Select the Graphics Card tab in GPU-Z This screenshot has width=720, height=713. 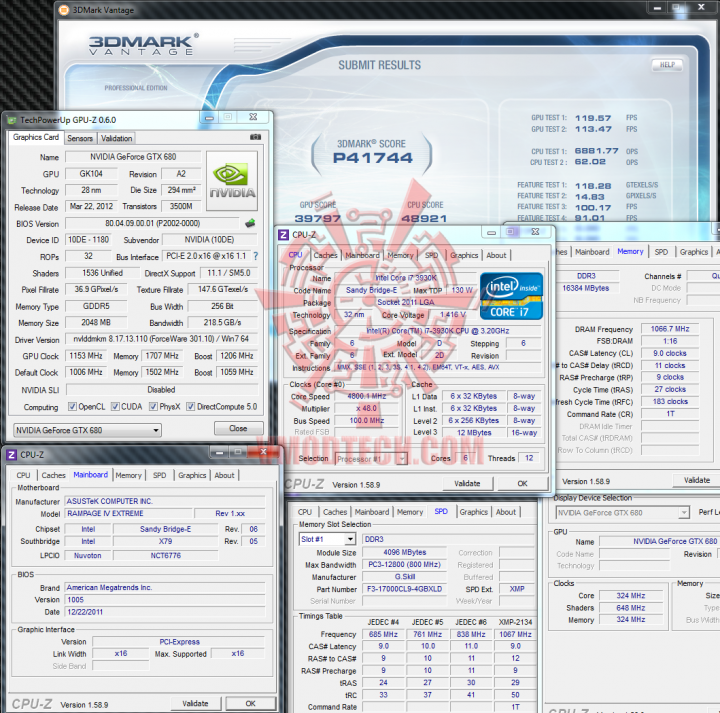(x=36, y=137)
